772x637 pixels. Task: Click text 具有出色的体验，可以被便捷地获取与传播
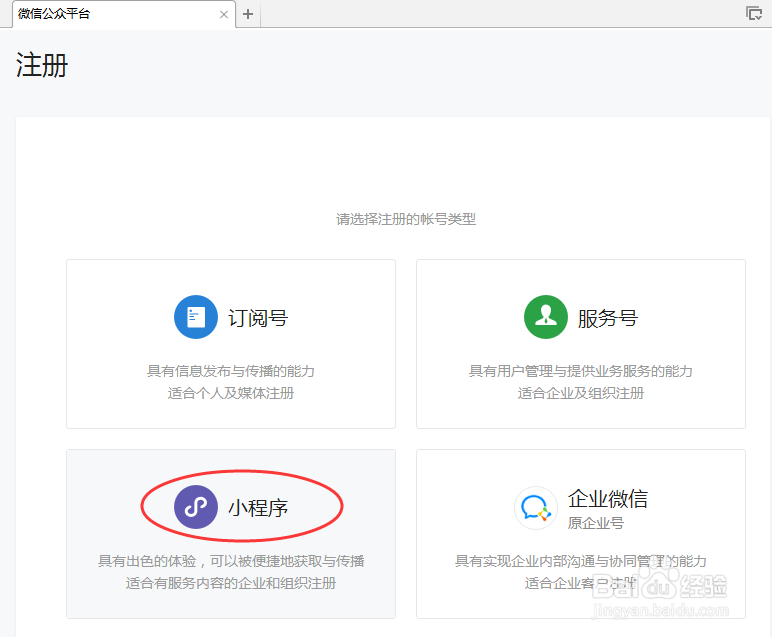(231, 561)
